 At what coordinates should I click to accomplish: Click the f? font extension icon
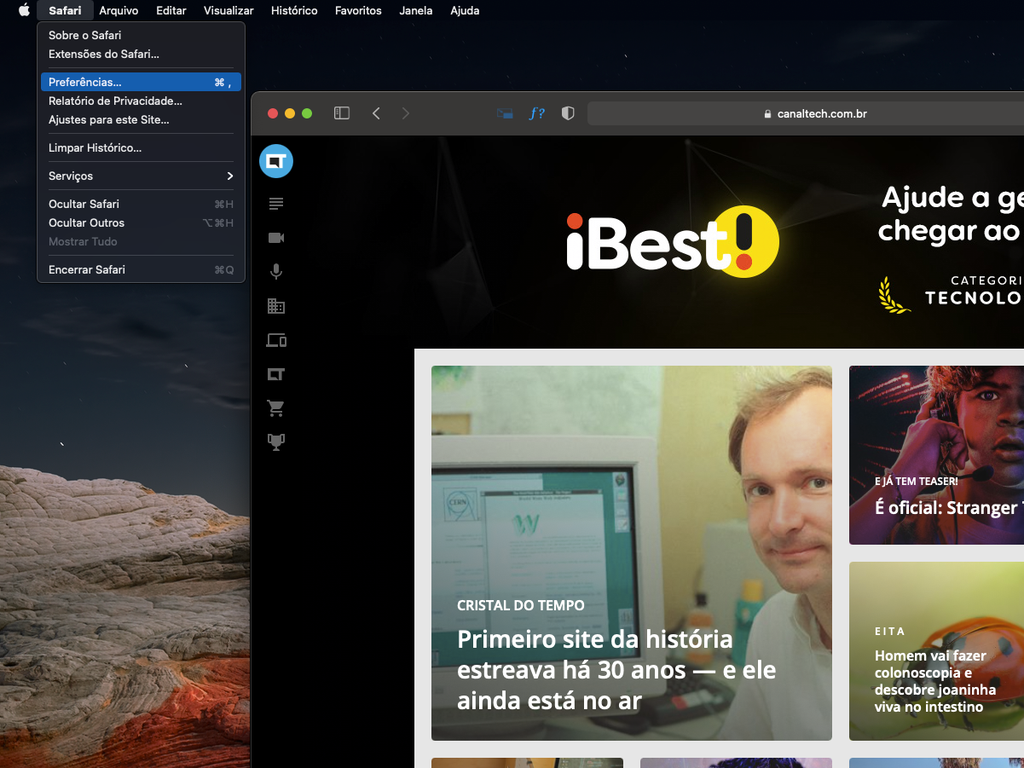click(x=537, y=113)
